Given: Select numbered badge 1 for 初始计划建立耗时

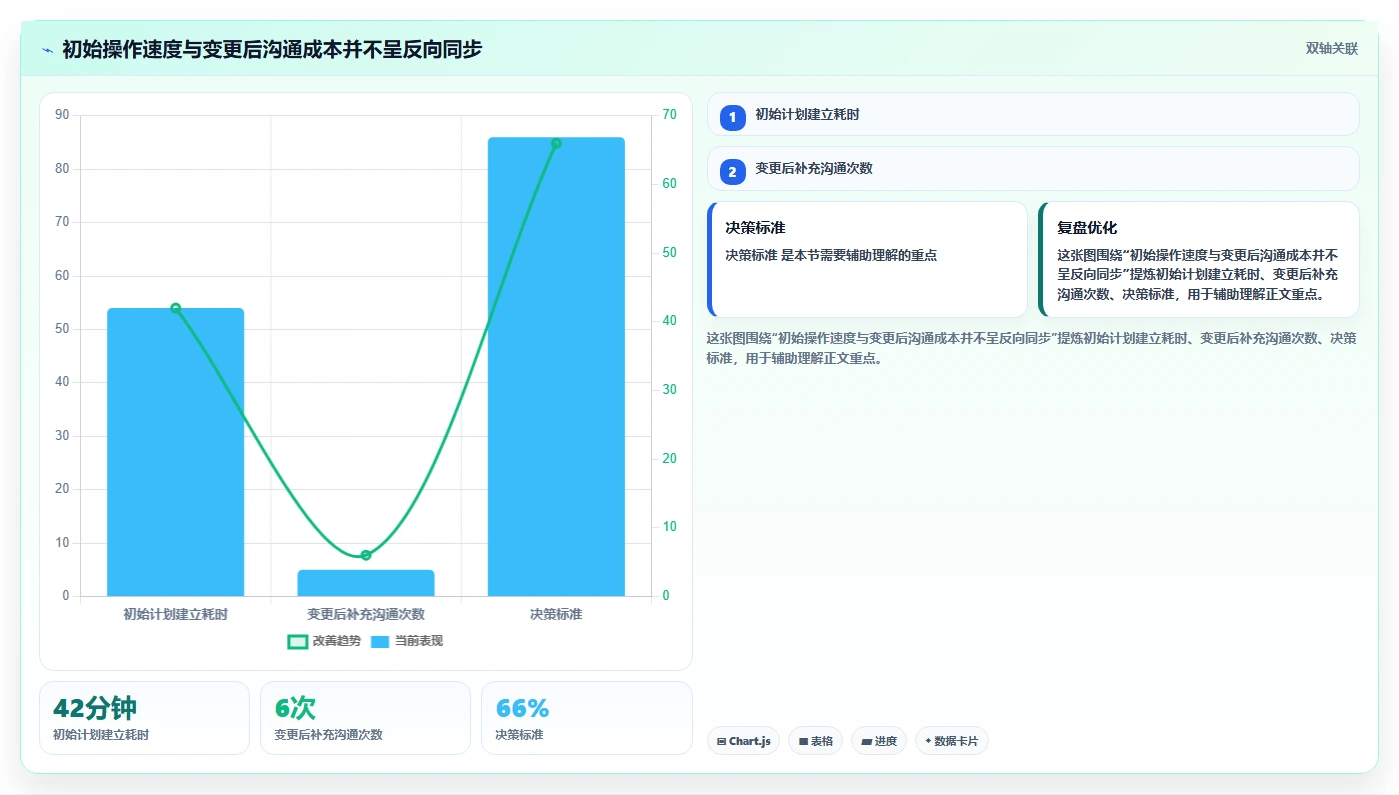Looking at the screenshot, I should [x=732, y=117].
